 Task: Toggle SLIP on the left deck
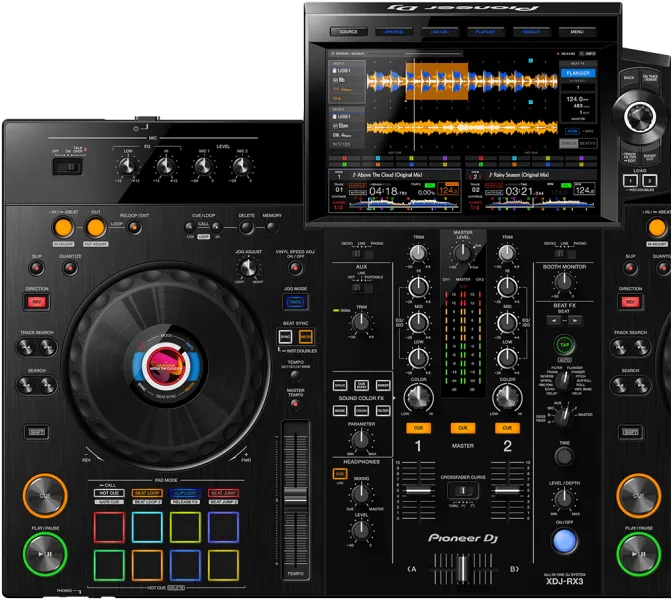click(x=36, y=268)
